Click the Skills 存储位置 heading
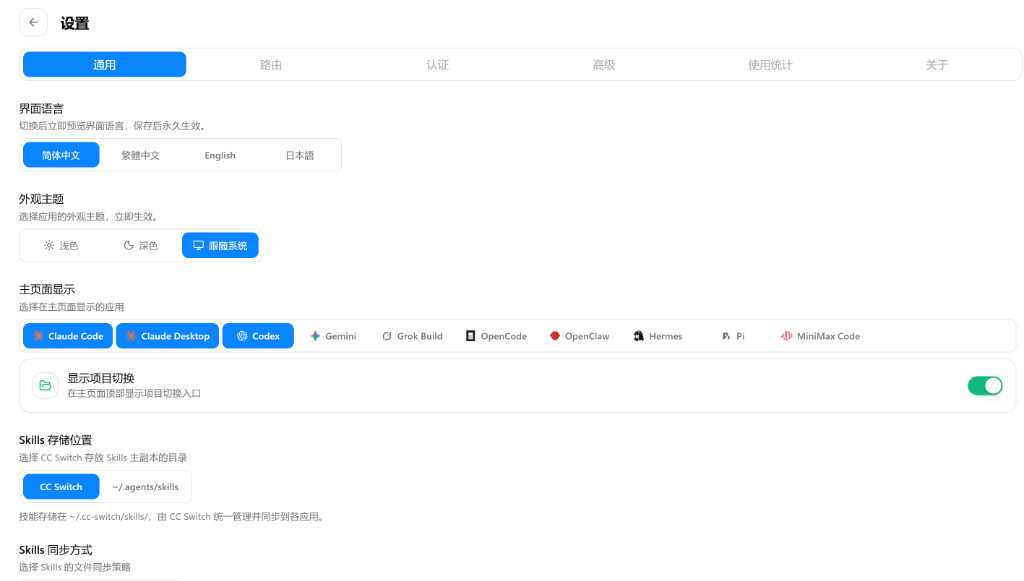This screenshot has width=1024, height=581. pyautogui.click(x=56, y=440)
